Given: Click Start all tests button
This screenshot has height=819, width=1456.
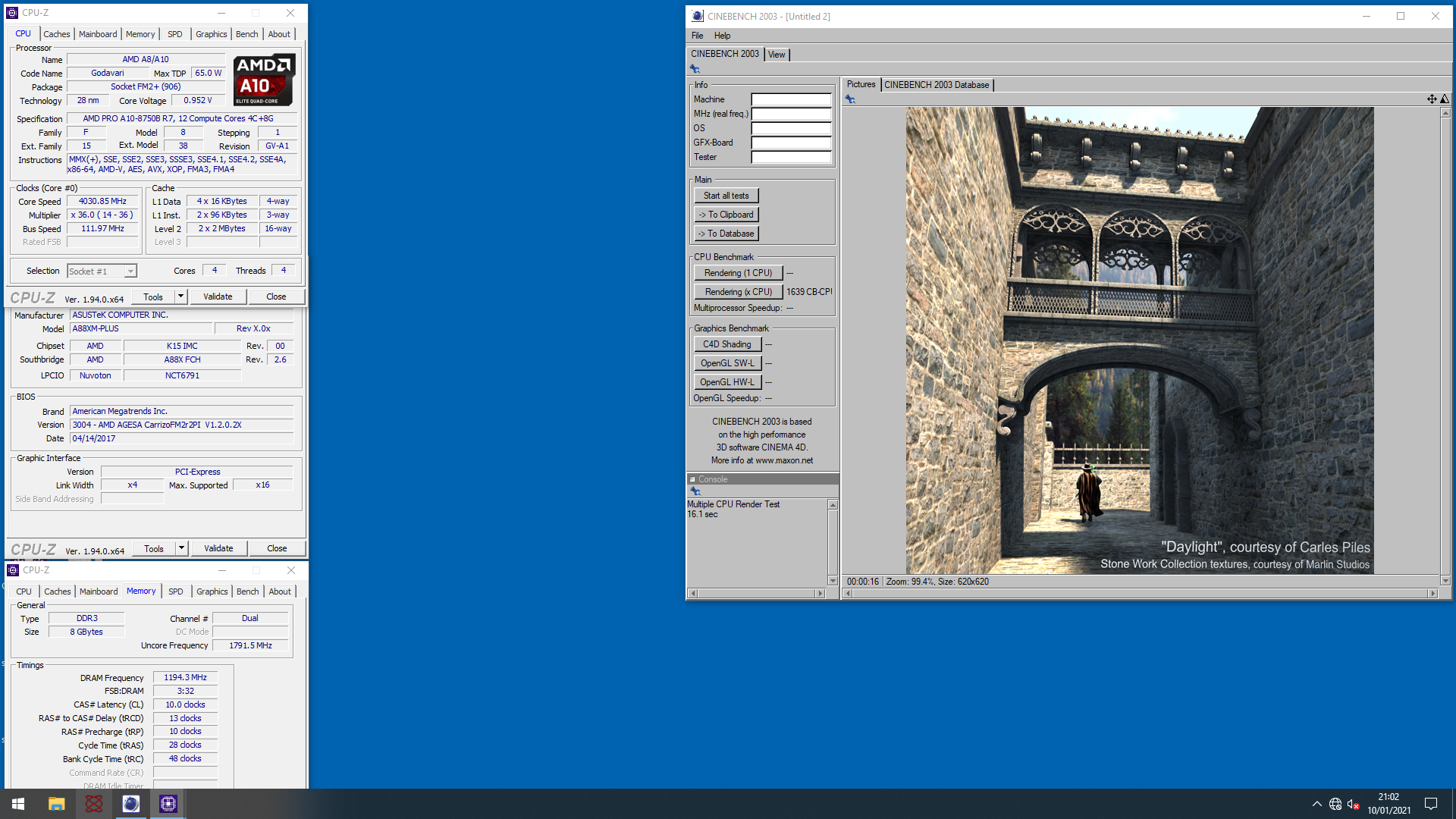Looking at the screenshot, I should (x=726, y=196).
